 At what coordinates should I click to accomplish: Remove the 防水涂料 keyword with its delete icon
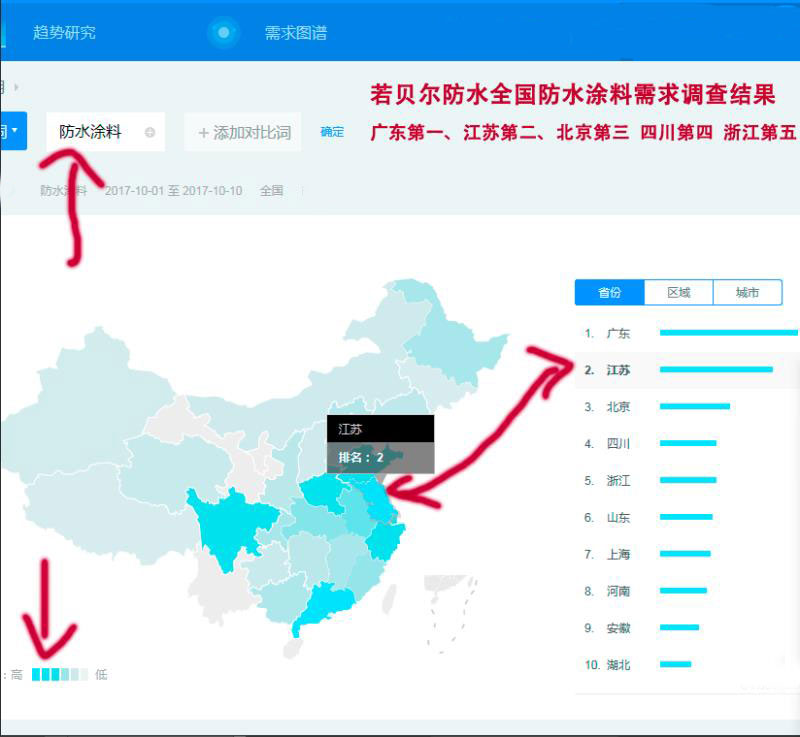pyautogui.click(x=149, y=133)
